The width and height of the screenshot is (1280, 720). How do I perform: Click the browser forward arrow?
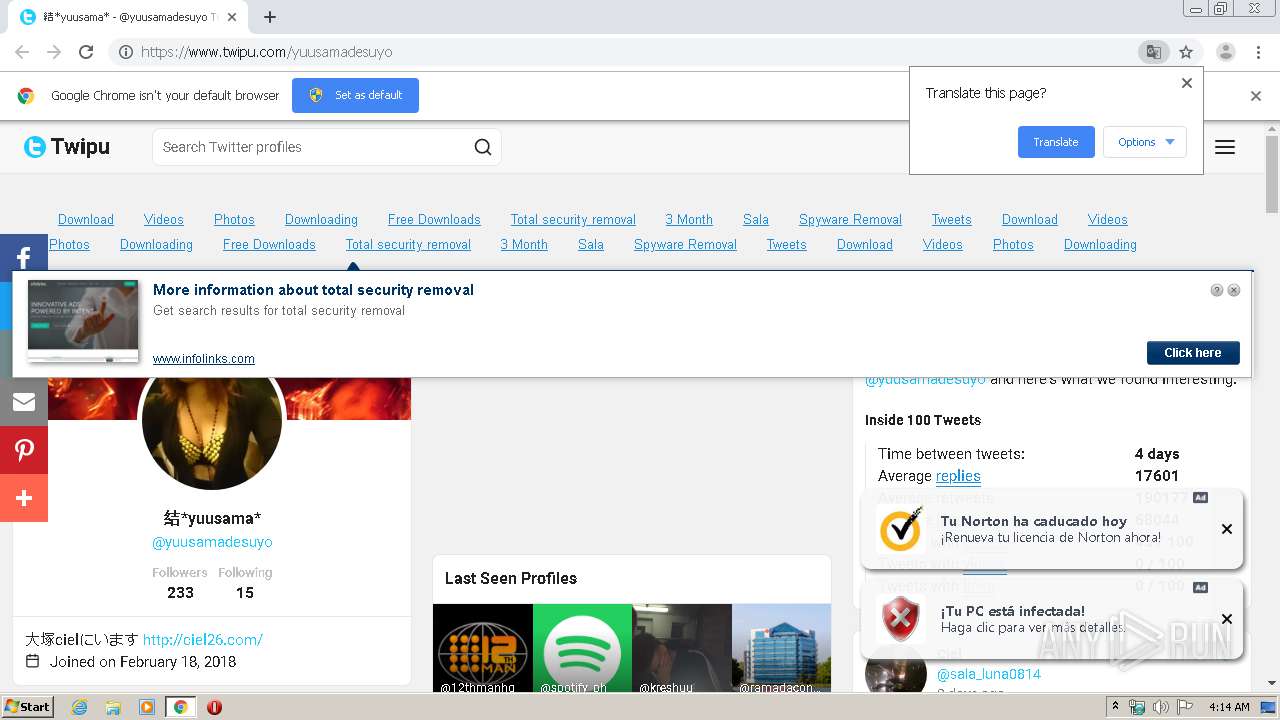coord(54,52)
